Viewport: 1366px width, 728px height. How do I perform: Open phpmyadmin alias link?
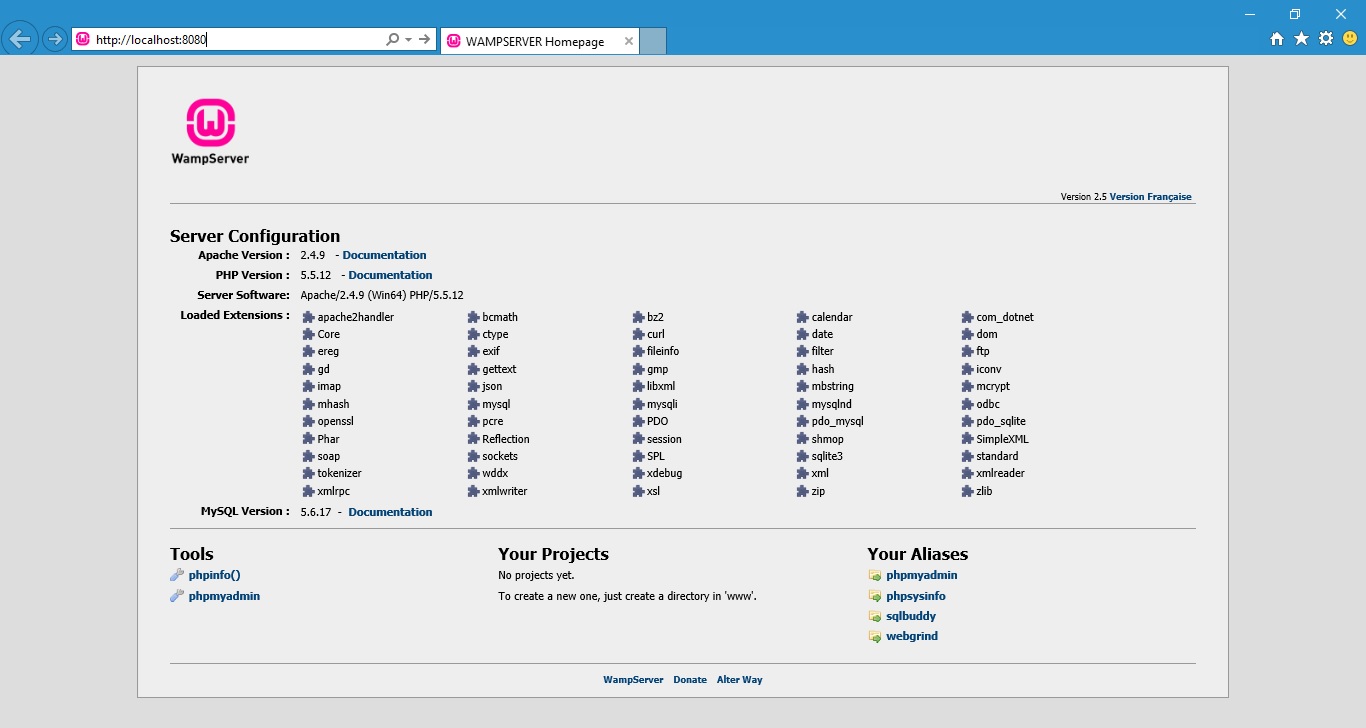(922, 575)
